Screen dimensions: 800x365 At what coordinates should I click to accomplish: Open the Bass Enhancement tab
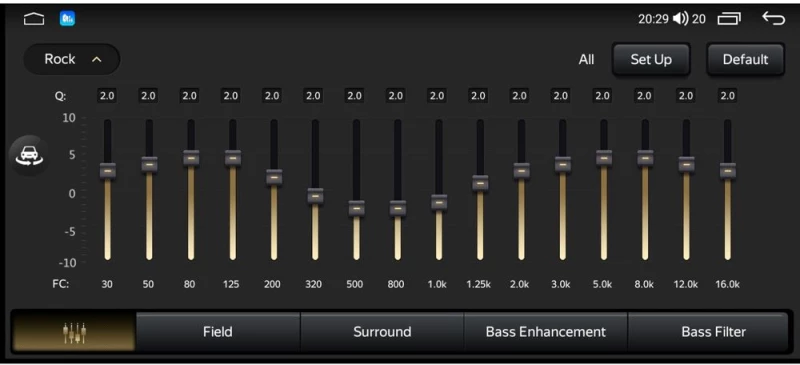click(x=546, y=332)
